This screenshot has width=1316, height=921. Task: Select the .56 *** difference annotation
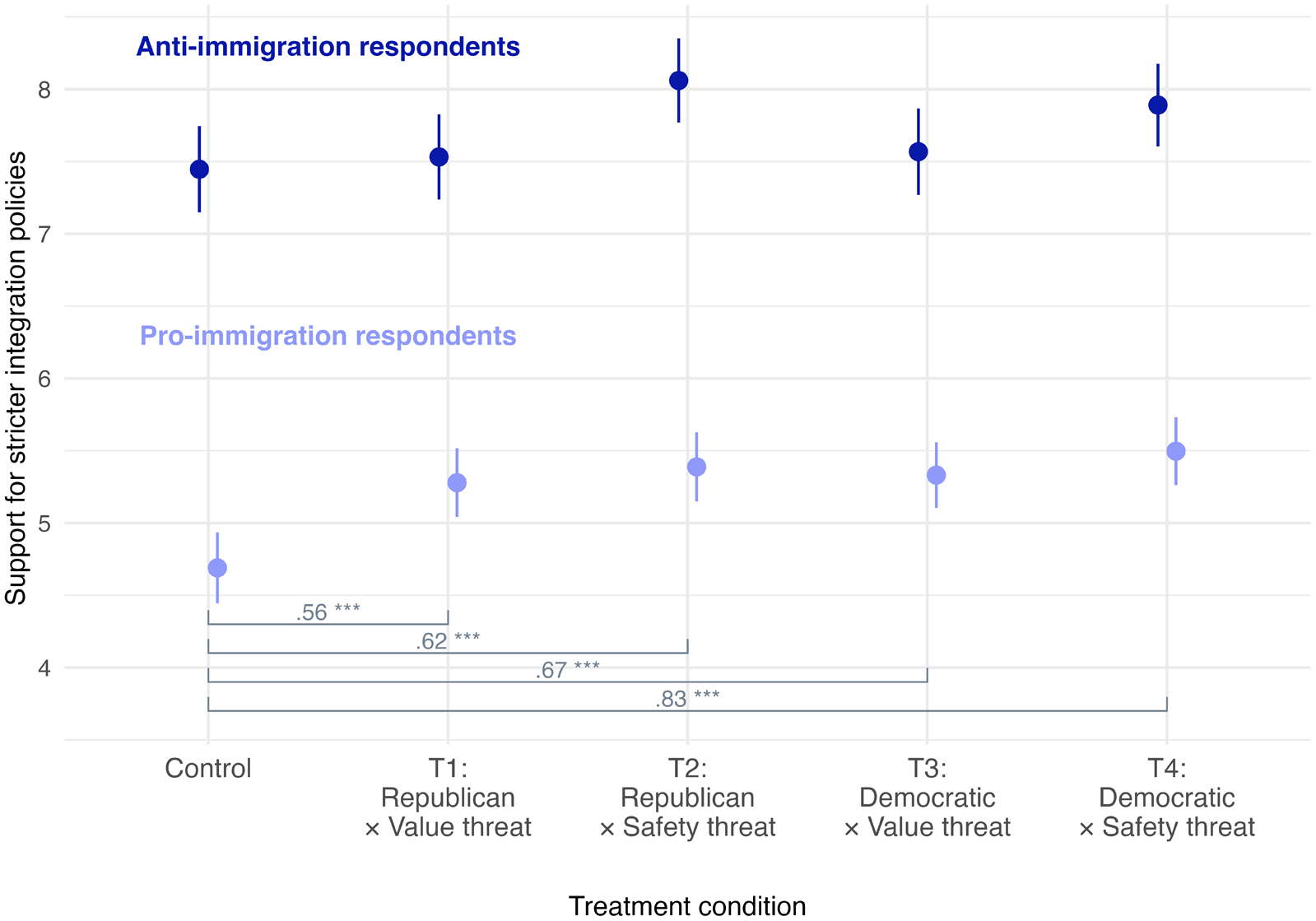[x=328, y=612]
